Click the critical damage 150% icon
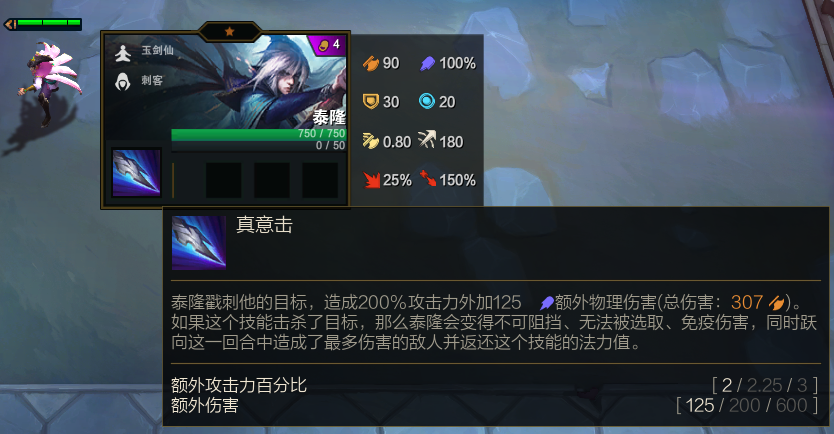This screenshot has width=834, height=434. pyautogui.click(x=428, y=178)
